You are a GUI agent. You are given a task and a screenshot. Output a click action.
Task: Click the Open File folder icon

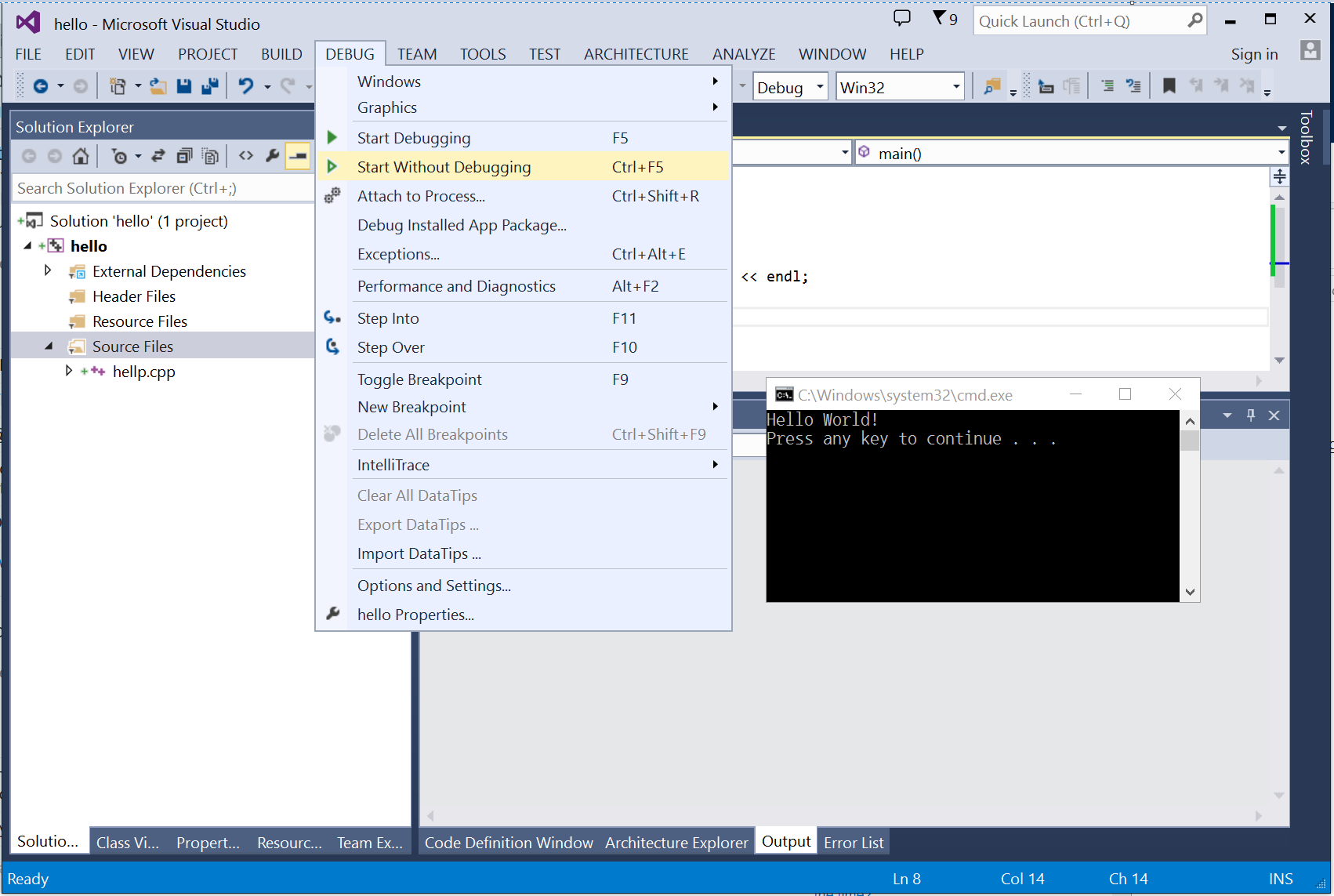(x=158, y=86)
